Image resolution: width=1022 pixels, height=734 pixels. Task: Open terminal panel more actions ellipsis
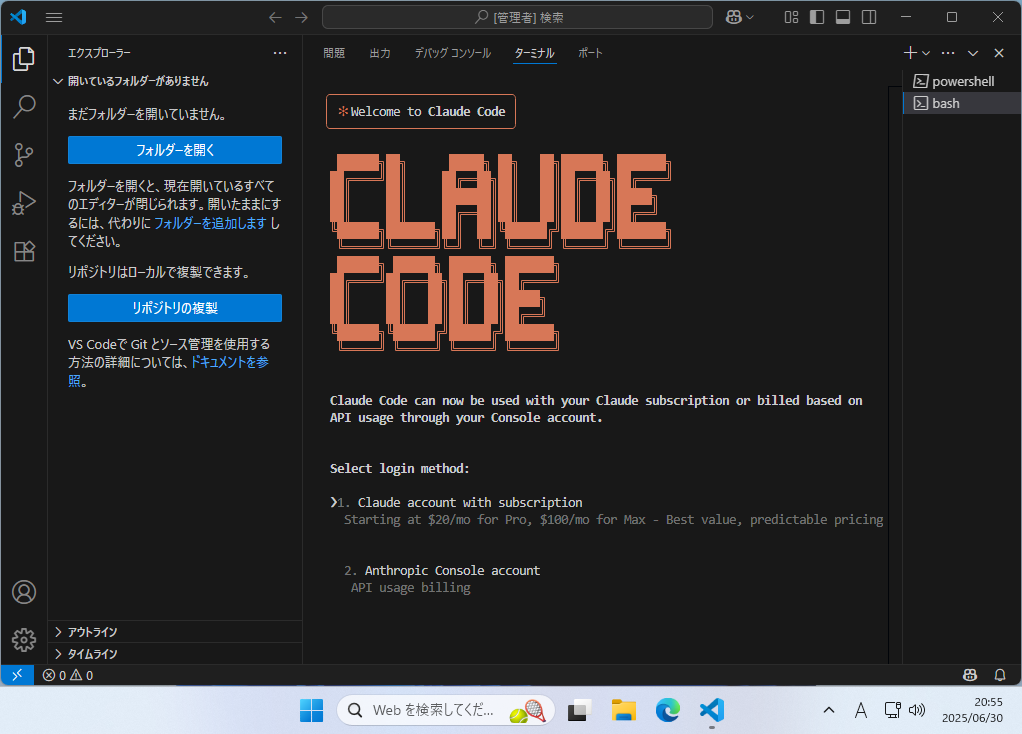(948, 53)
